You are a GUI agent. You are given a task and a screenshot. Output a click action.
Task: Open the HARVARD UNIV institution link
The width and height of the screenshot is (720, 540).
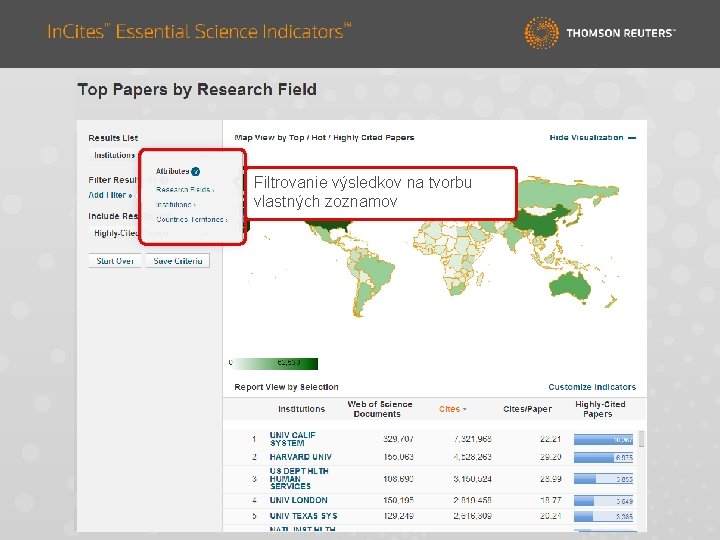click(301, 457)
